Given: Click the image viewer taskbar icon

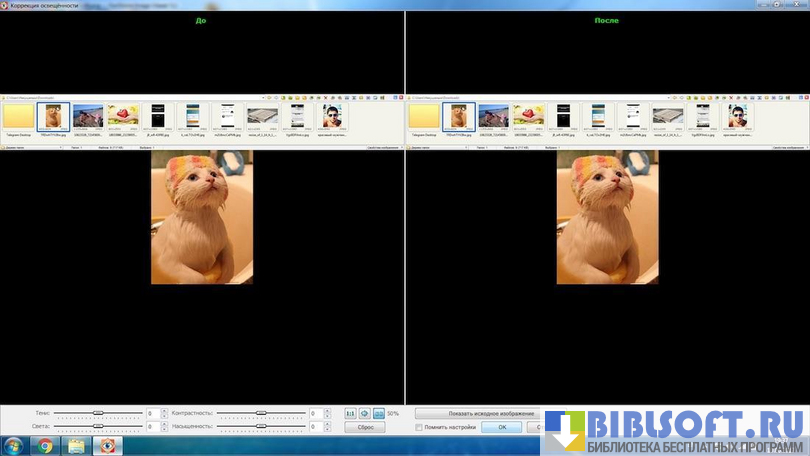Looking at the screenshot, I should [x=107, y=446].
